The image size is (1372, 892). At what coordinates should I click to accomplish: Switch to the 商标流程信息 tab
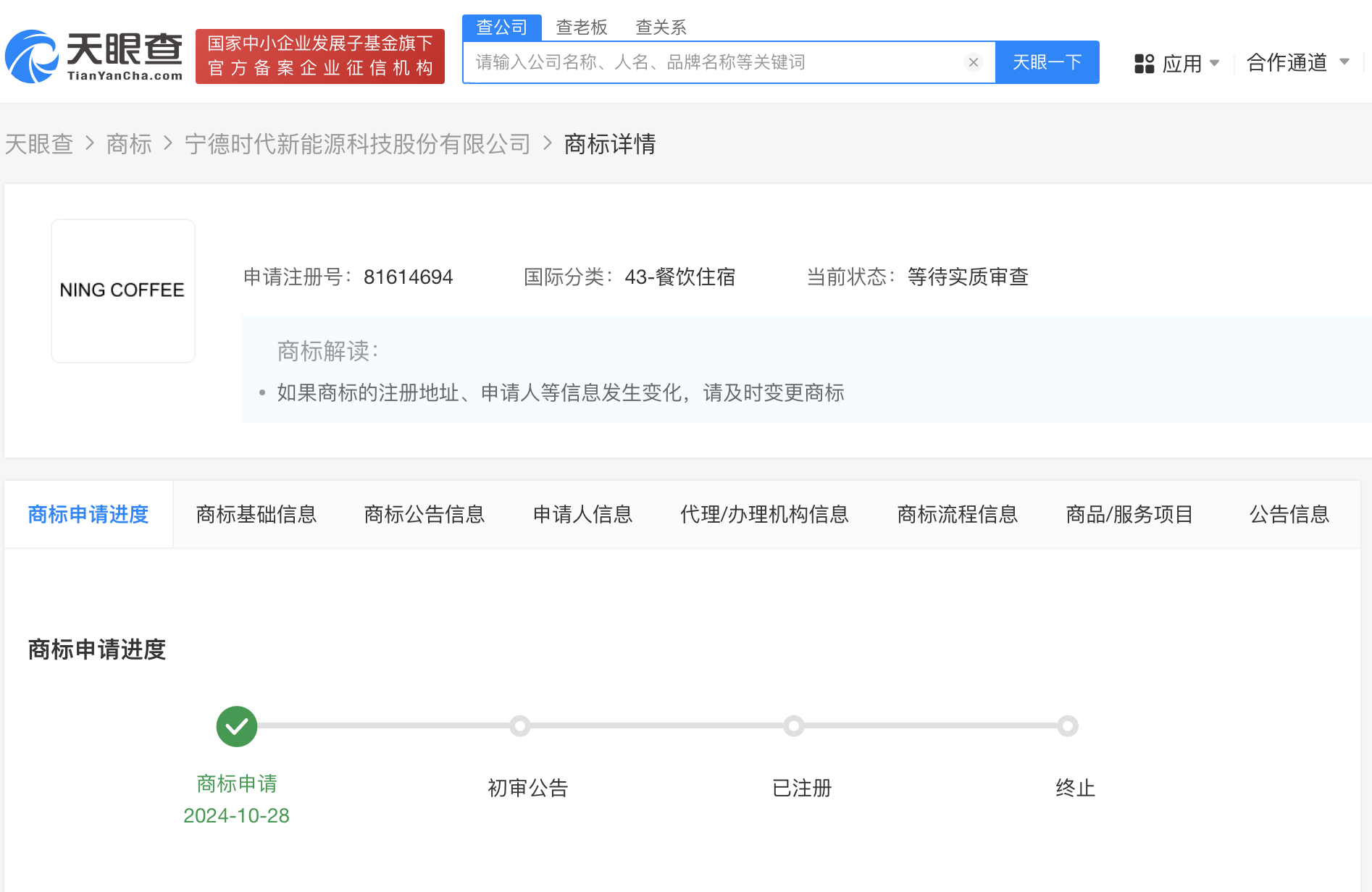pos(958,515)
